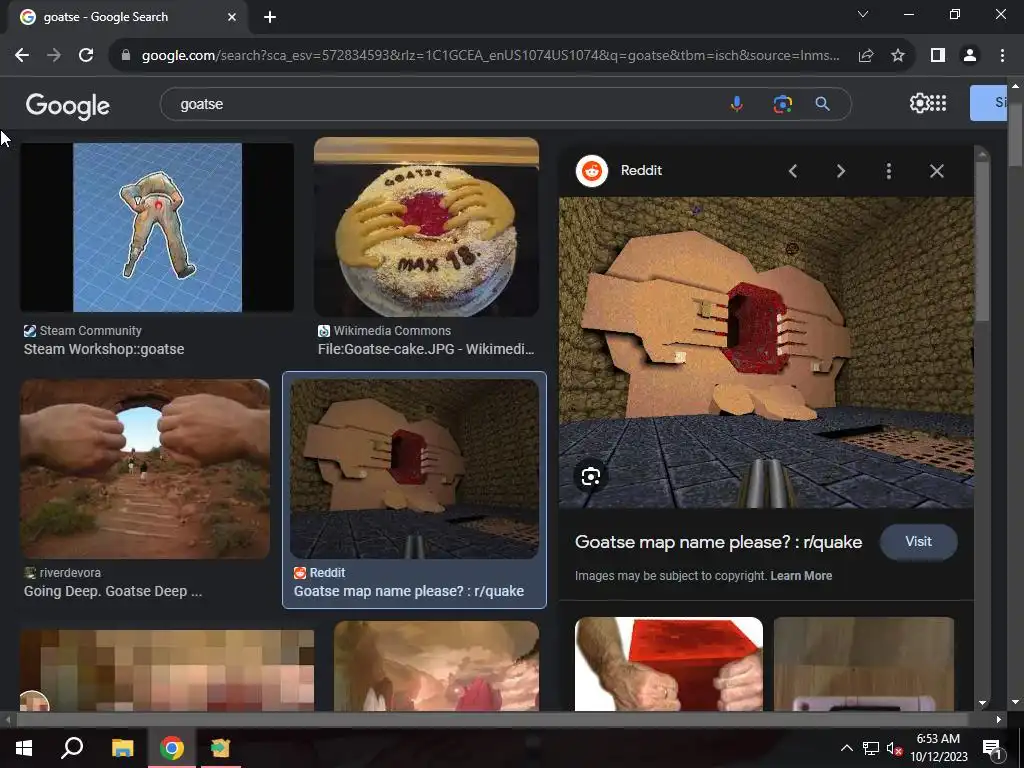Viewport: 1024px width, 768px height.
Task: Open the second related image thumbnail
Action: [x=863, y=664]
